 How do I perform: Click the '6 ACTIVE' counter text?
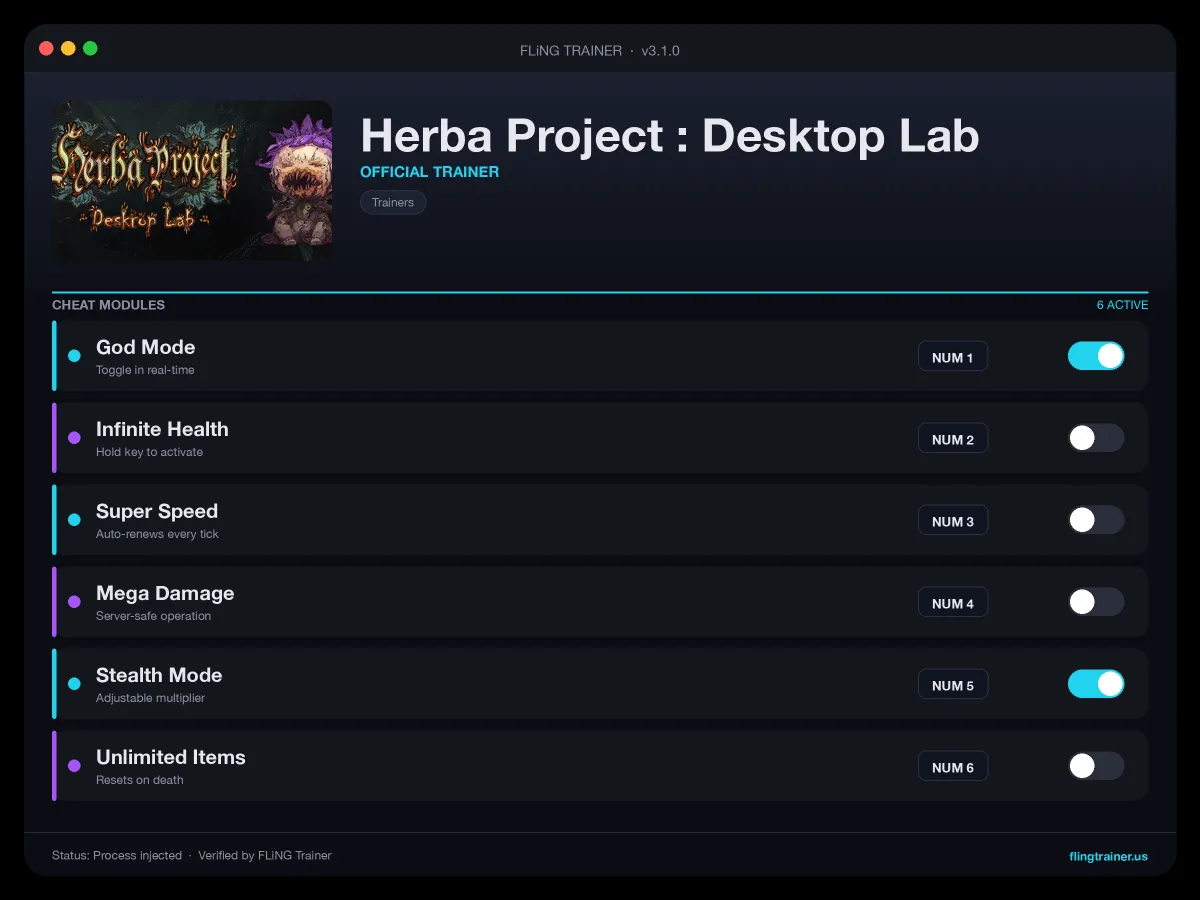click(x=1122, y=305)
